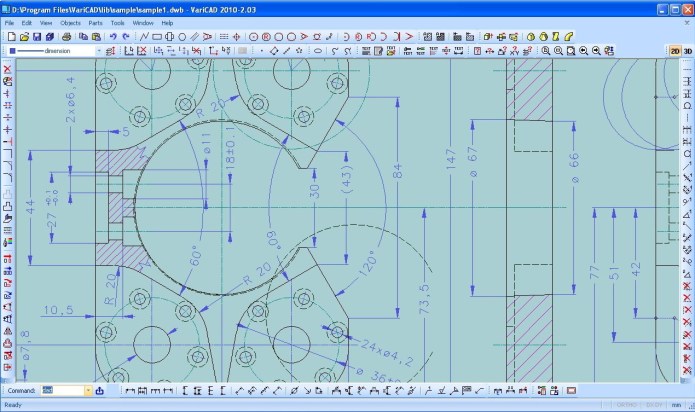Click the blue color square in line style box
Screen dimensions: 695x412
coord(13,51)
